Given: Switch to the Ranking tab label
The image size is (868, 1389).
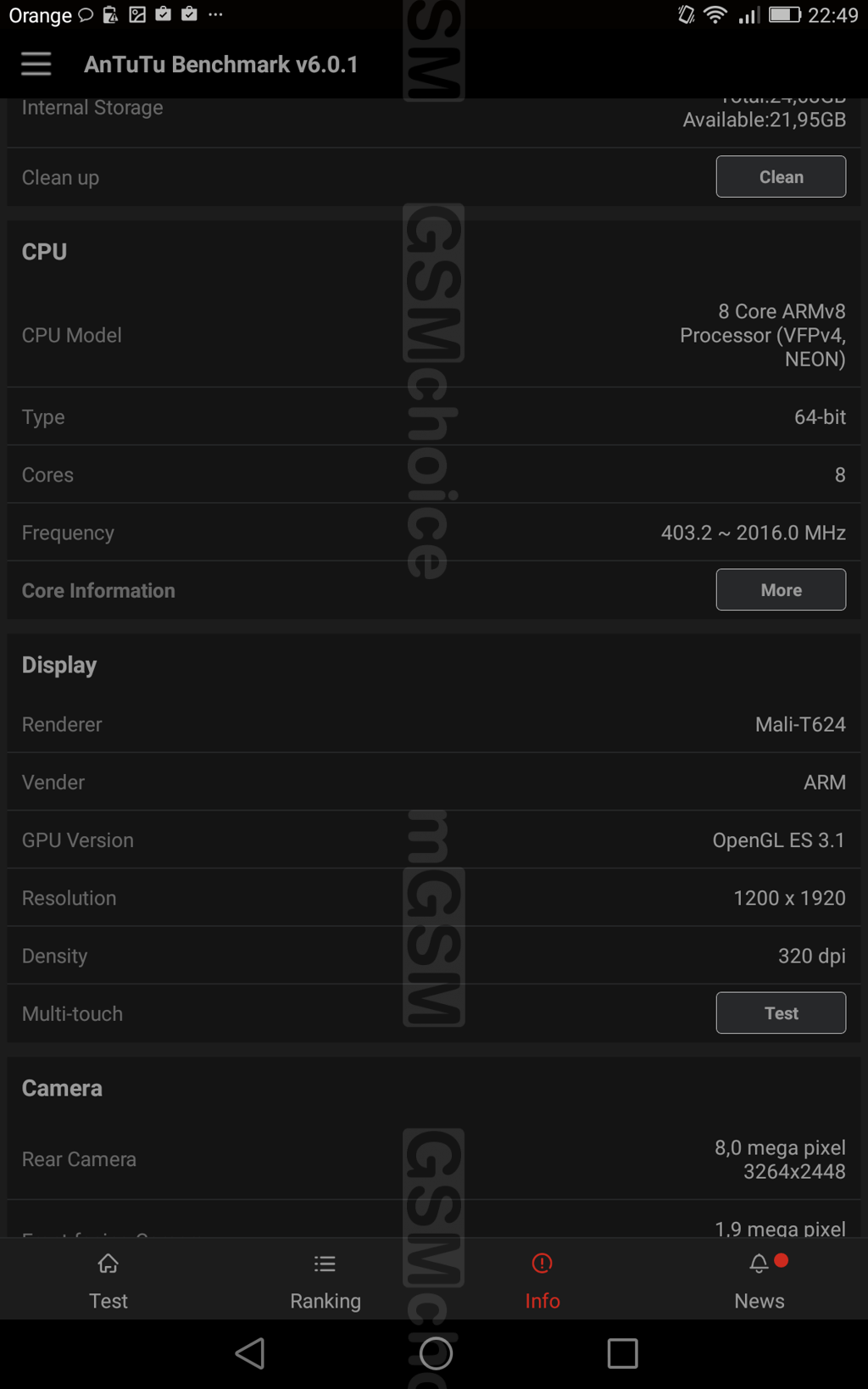Looking at the screenshot, I should point(325,1301).
